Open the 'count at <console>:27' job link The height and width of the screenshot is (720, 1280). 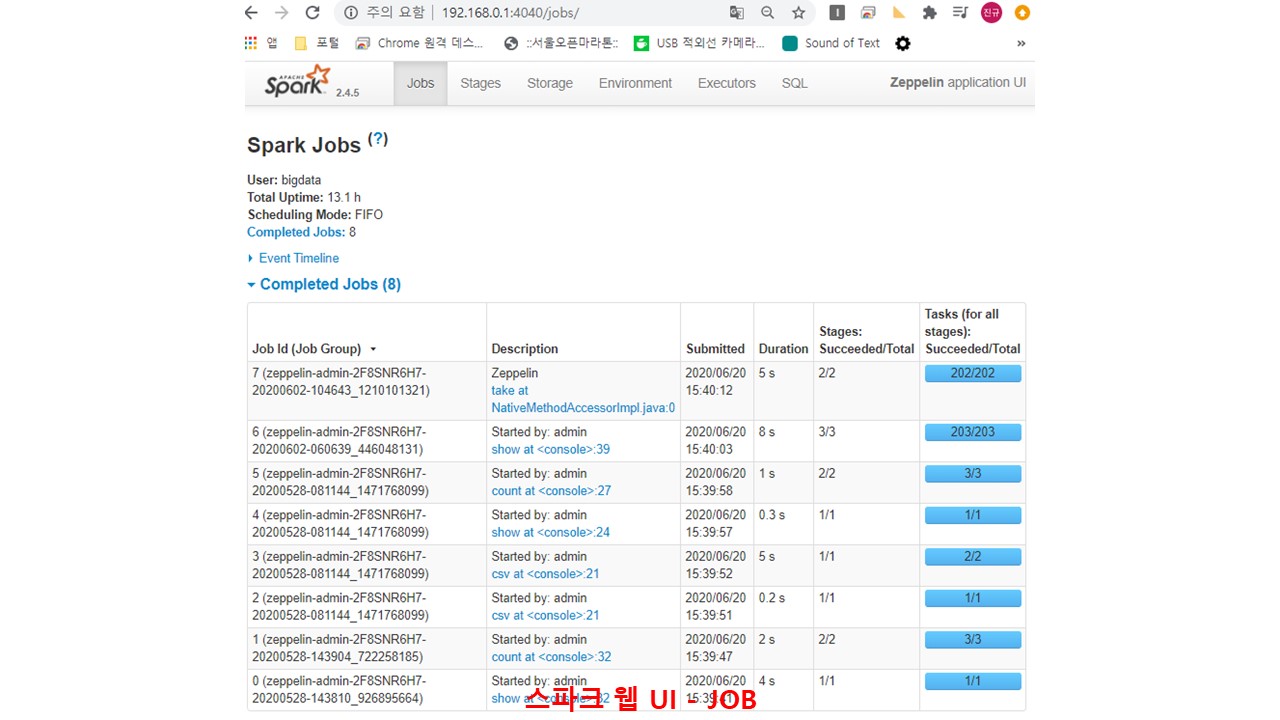coord(551,491)
